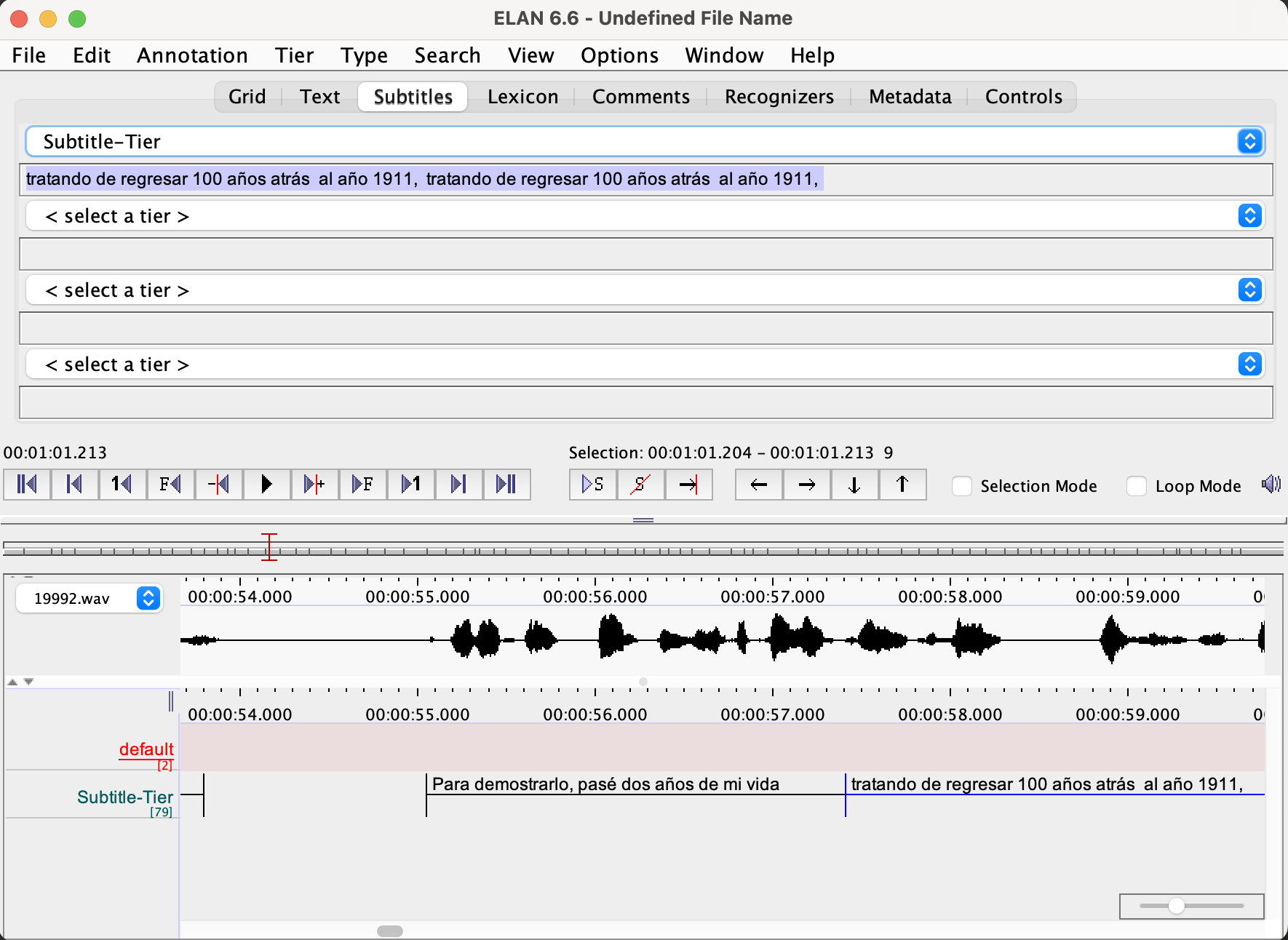Jump to beginning of media button
The height and width of the screenshot is (940, 1288).
tap(27, 485)
